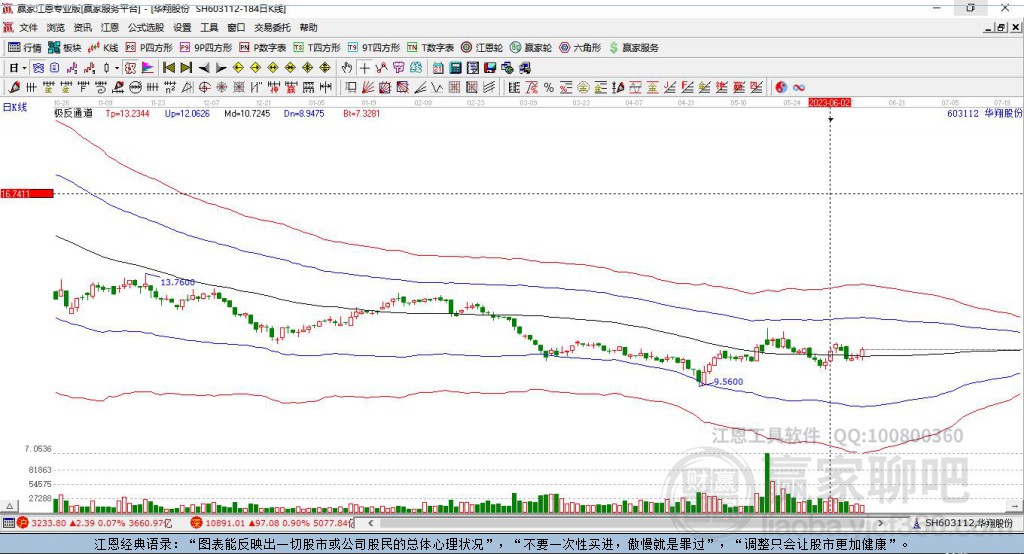This screenshot has width=1024, height=554.
Task: Open the 窗口 menu
Action: click(x=236, y=27)
